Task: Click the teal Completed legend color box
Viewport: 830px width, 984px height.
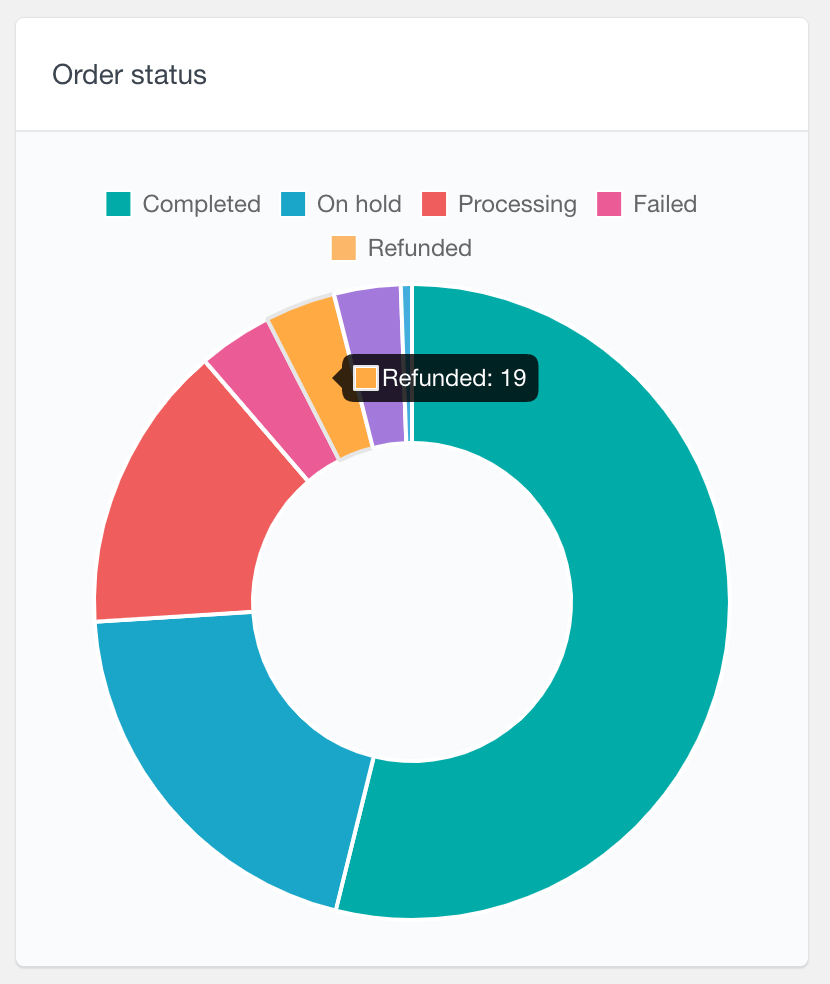Action: (x=119, y=204)
